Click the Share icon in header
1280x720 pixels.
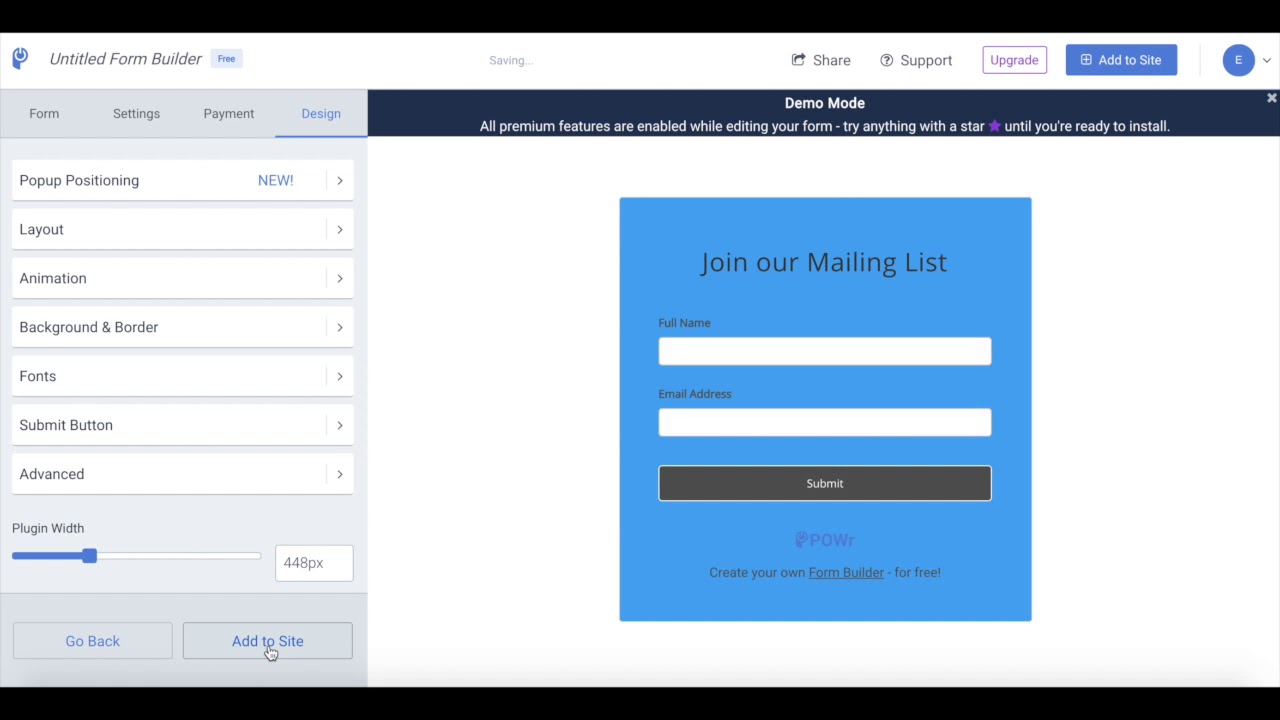[x=798, y=60]
